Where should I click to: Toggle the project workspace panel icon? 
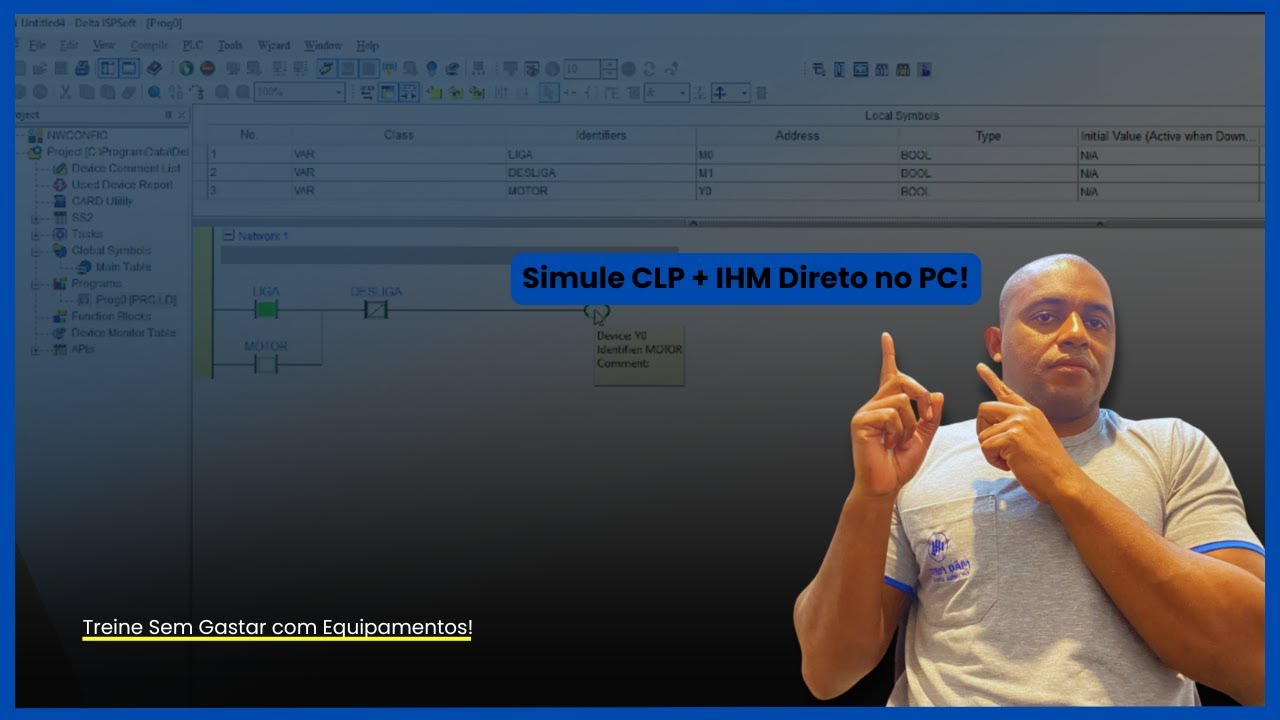[106, 69]
